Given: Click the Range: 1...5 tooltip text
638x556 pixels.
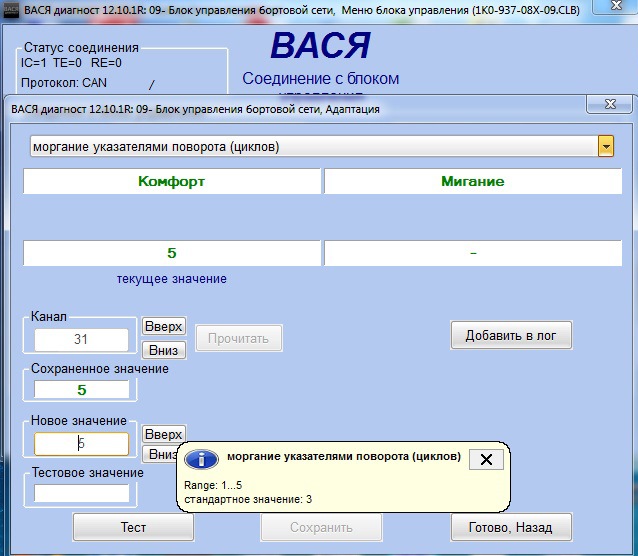Looking at the screenshot, I should pyautogui.click(x=213, y=485).
